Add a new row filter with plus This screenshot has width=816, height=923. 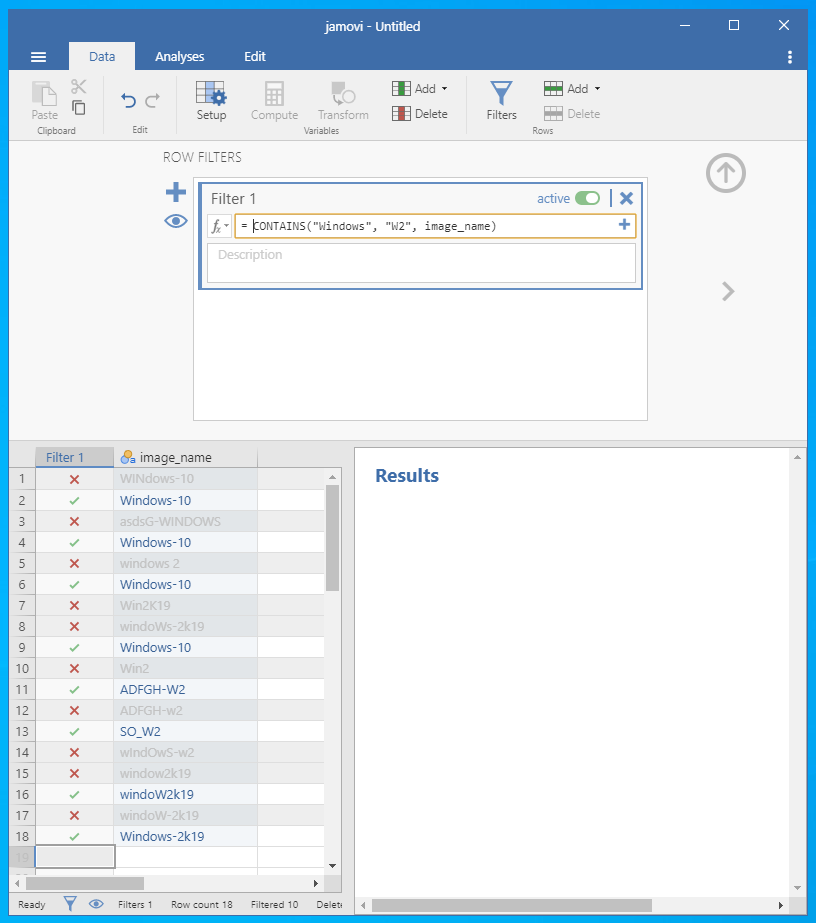point(175,192)
